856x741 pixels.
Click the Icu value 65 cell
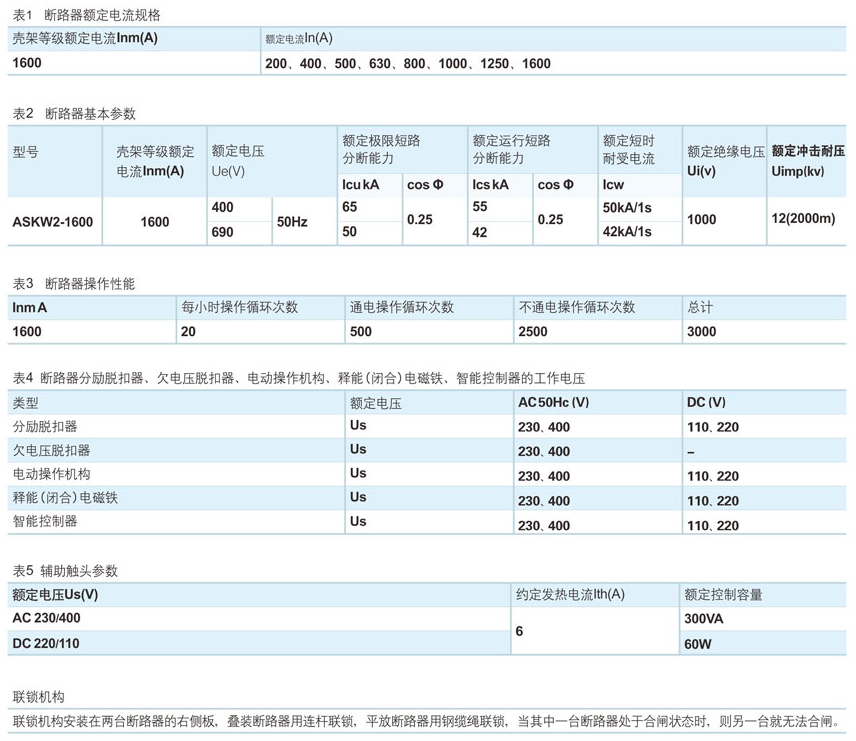pos(350,208)
